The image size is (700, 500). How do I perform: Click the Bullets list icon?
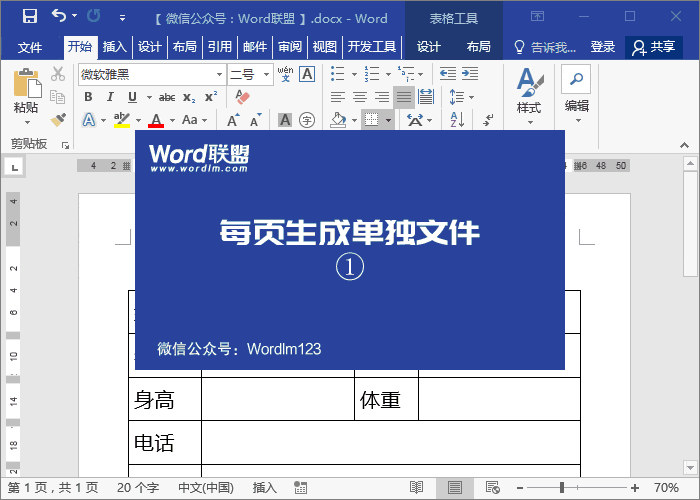tap(338, 74)
